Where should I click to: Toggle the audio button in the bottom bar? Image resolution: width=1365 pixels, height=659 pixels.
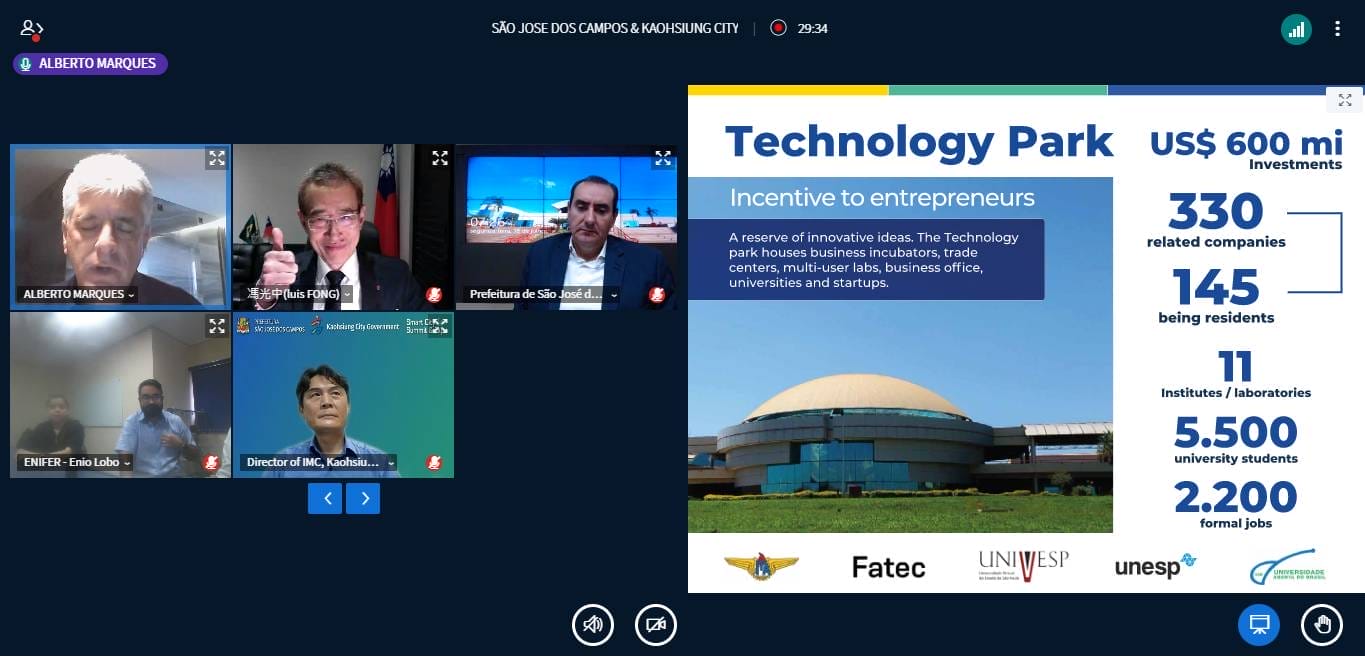(593, 625)
